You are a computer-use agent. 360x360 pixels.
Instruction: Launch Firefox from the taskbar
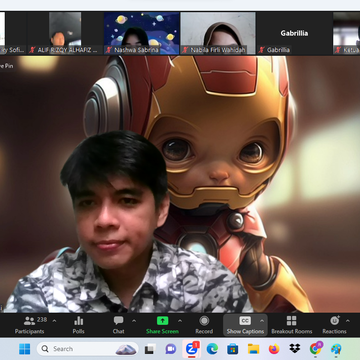[274, 349]
